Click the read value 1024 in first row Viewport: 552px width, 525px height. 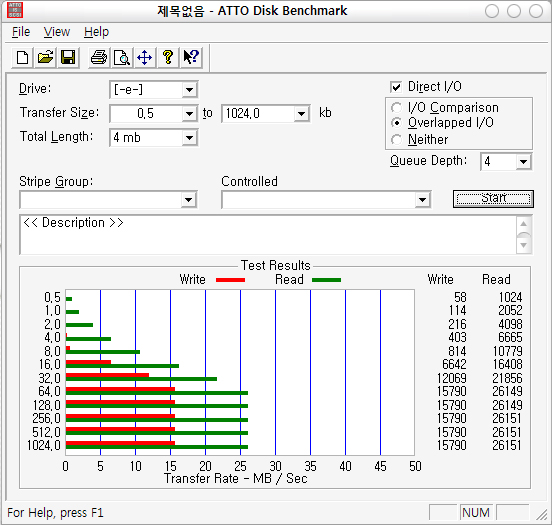click(510, 297)
